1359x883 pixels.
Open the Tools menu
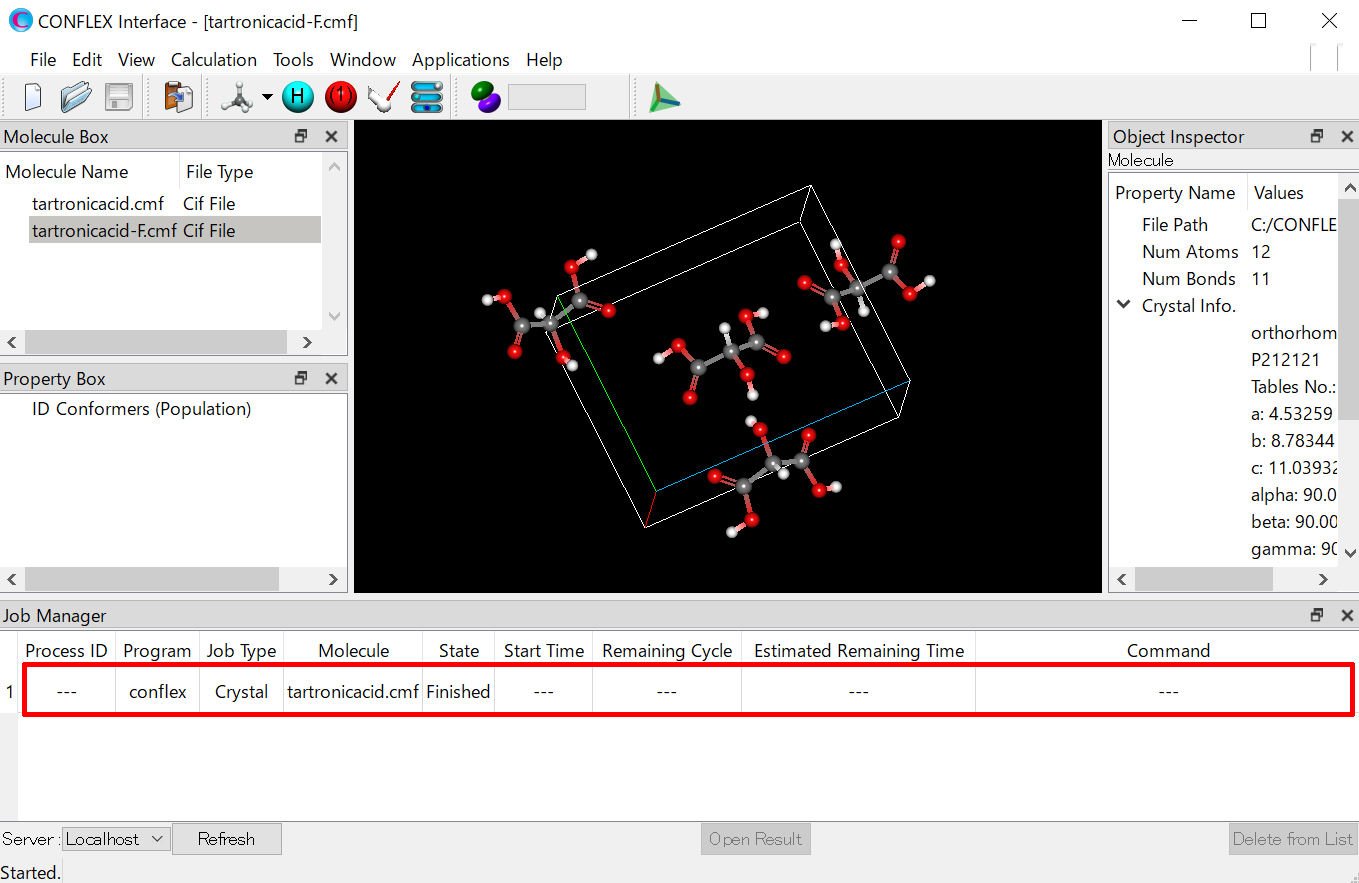pyautogui.click(x=293, y=60)
